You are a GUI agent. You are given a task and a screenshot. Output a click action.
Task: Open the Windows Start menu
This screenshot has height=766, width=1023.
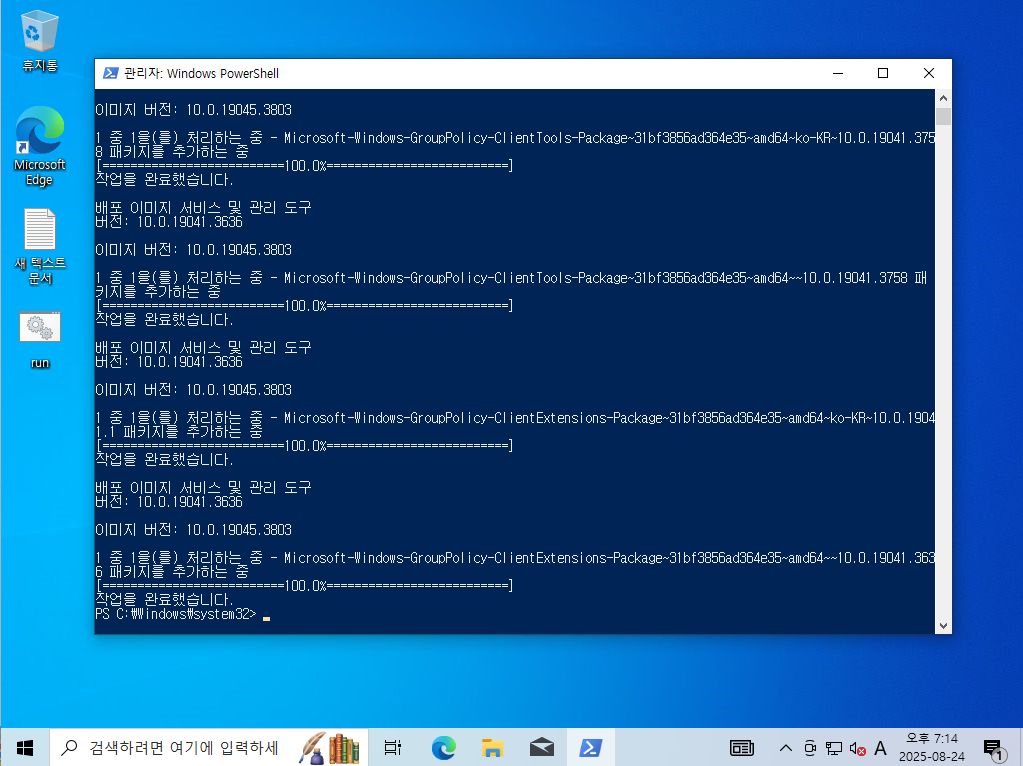click(25, 747)
